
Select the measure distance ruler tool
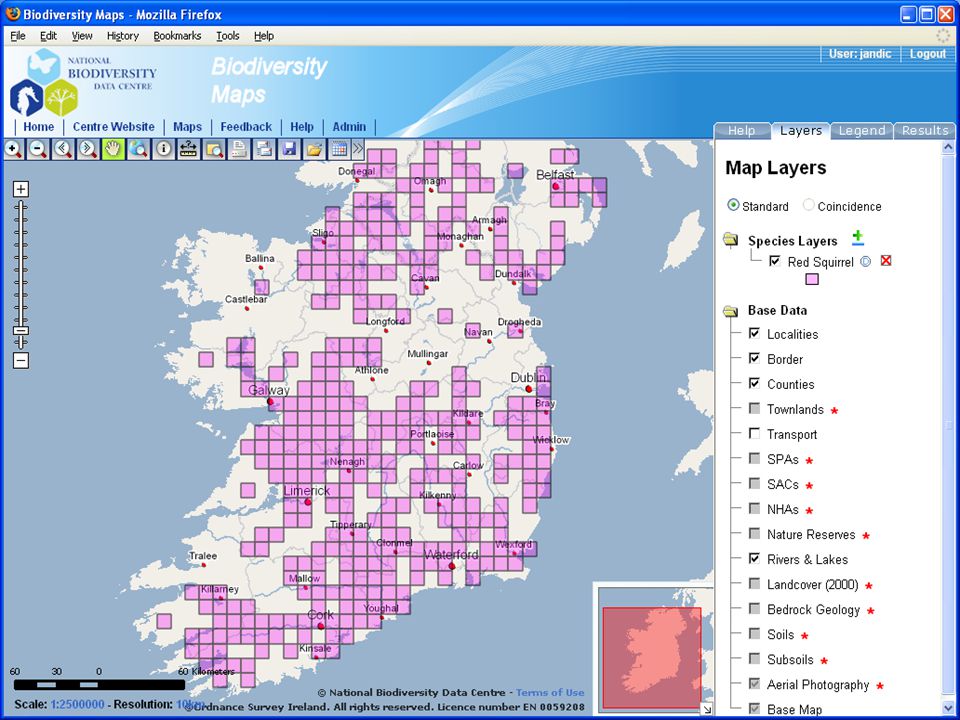point(189,149)
